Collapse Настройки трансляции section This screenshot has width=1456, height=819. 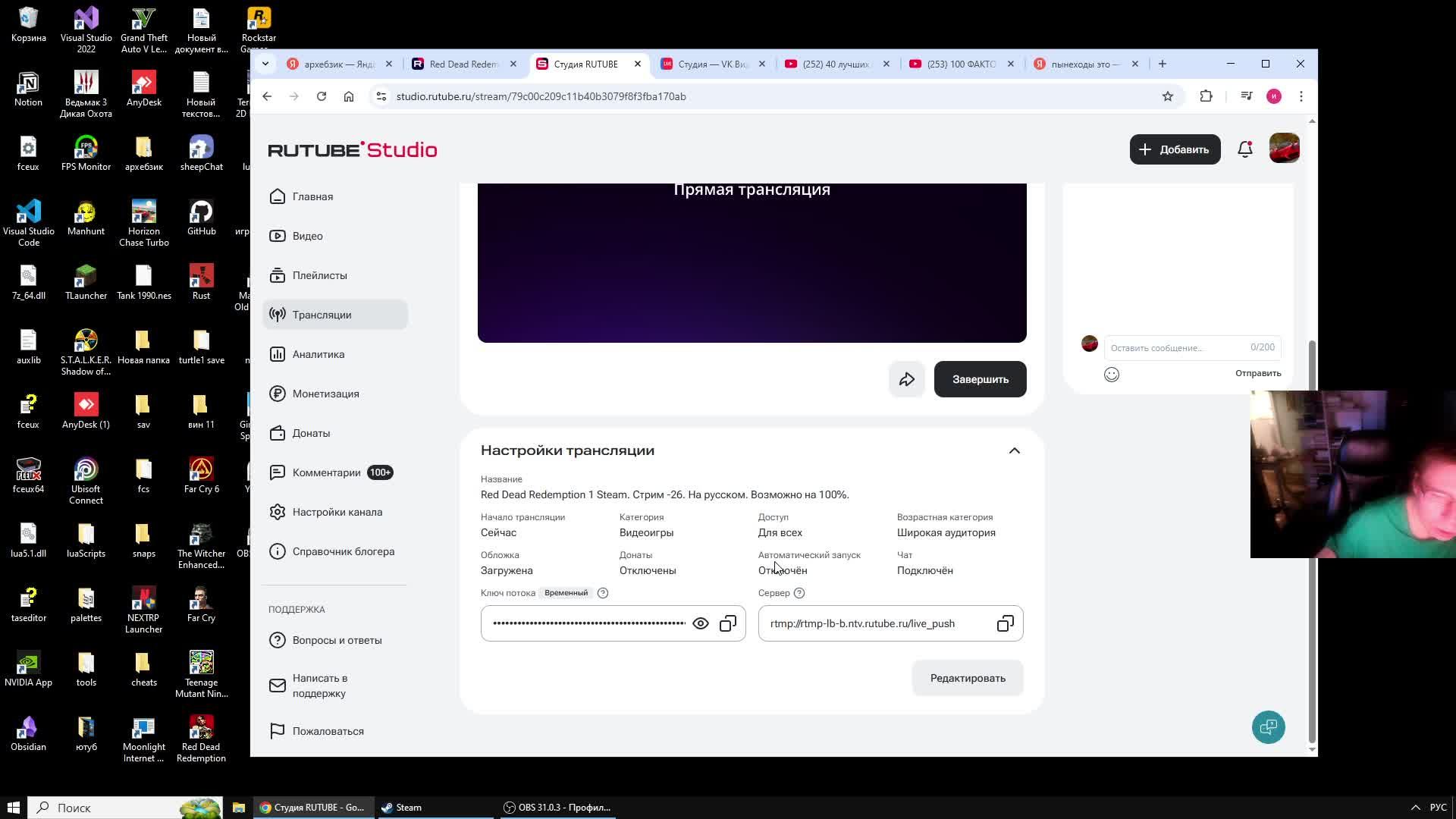[x=1015, y=450]
